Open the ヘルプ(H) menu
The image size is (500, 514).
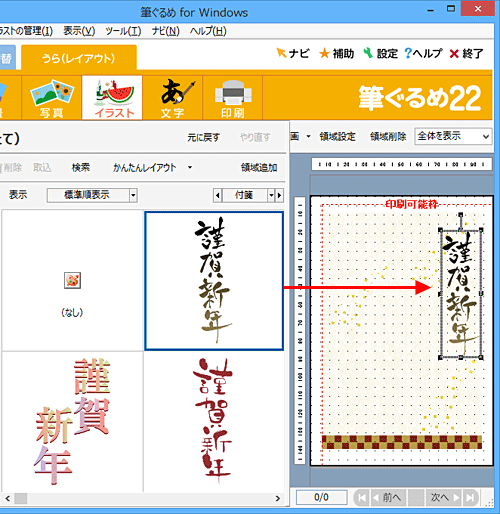208,31
